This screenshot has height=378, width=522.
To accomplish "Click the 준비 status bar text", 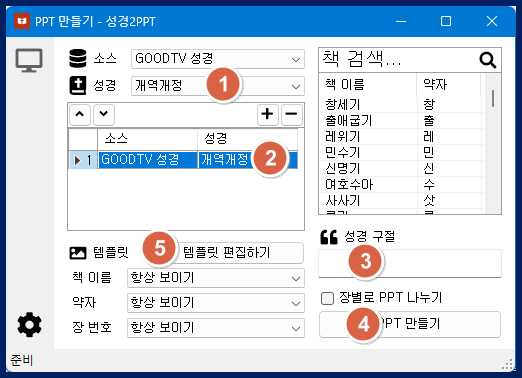I will pos(22,360).
